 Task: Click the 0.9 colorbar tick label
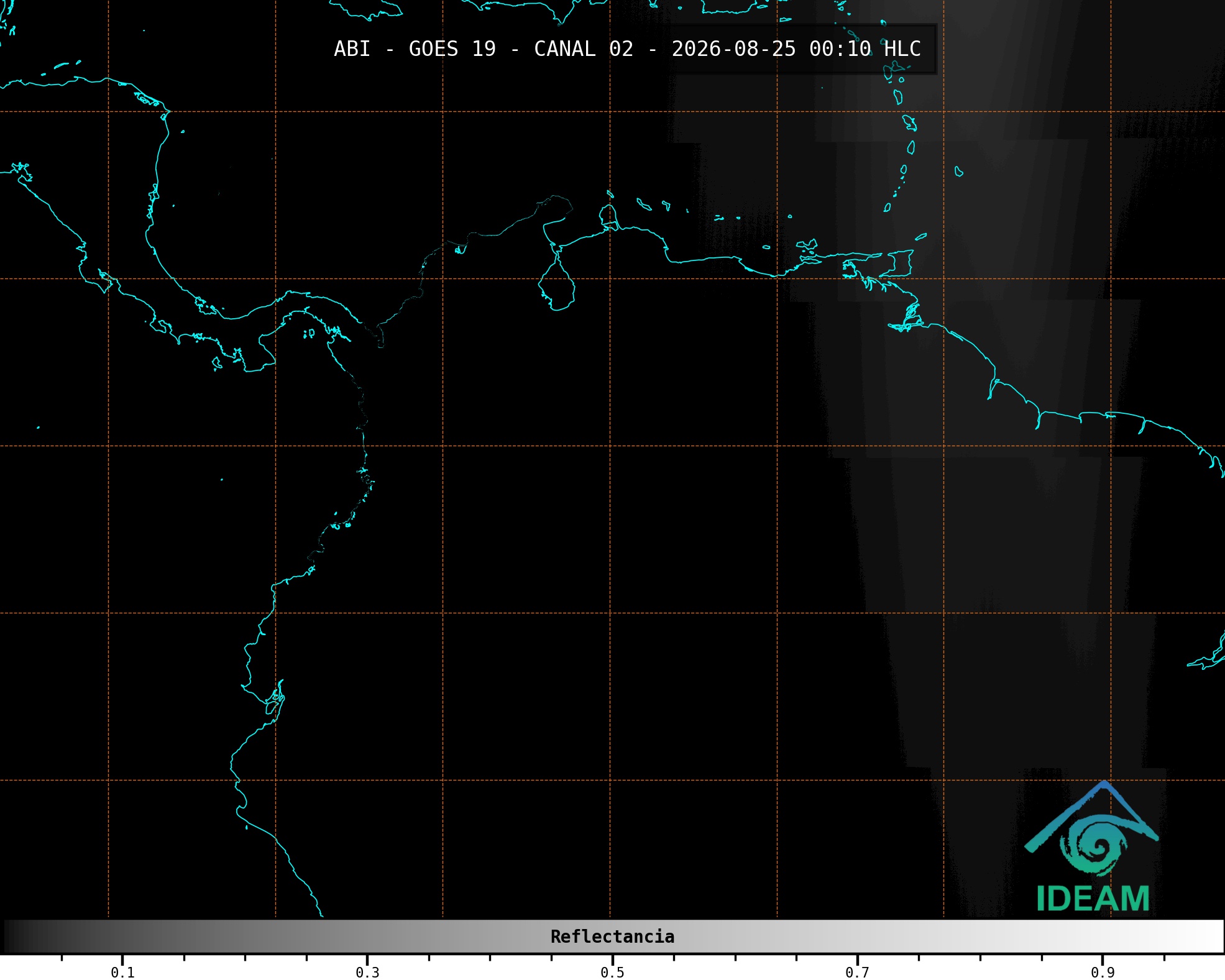tap(1103, 973)
